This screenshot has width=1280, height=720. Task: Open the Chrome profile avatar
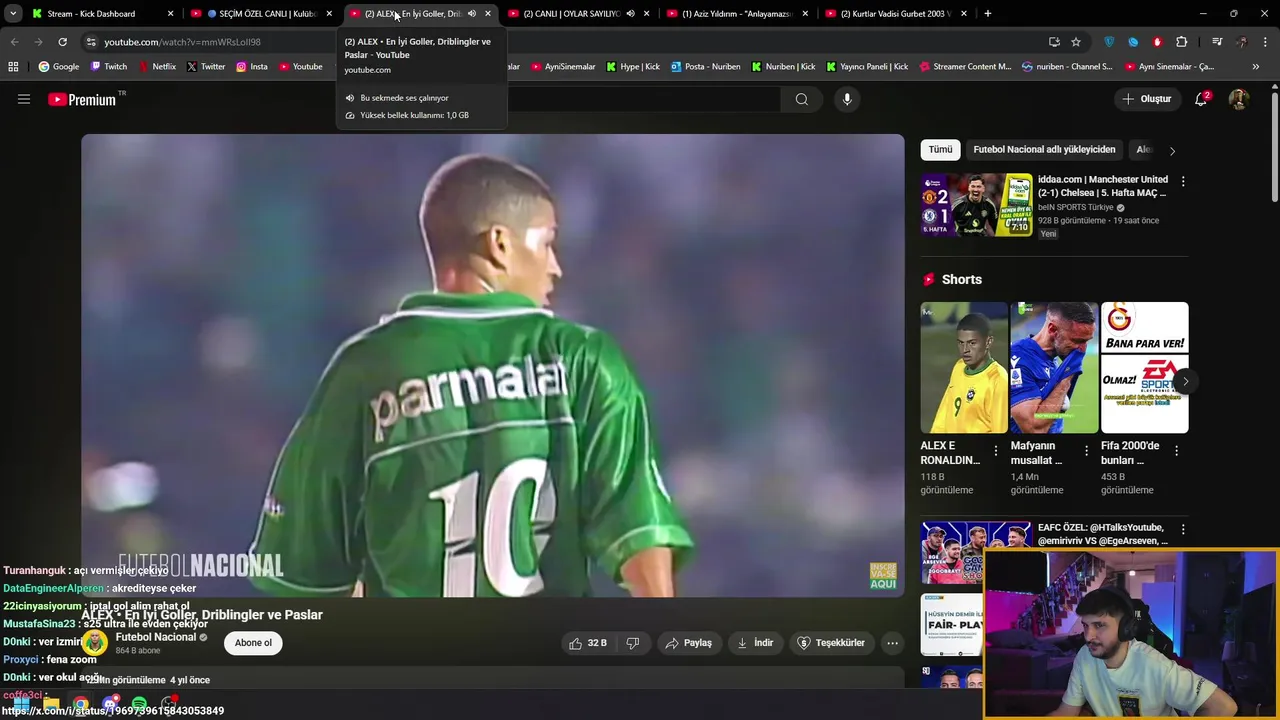click(1242, 42)
